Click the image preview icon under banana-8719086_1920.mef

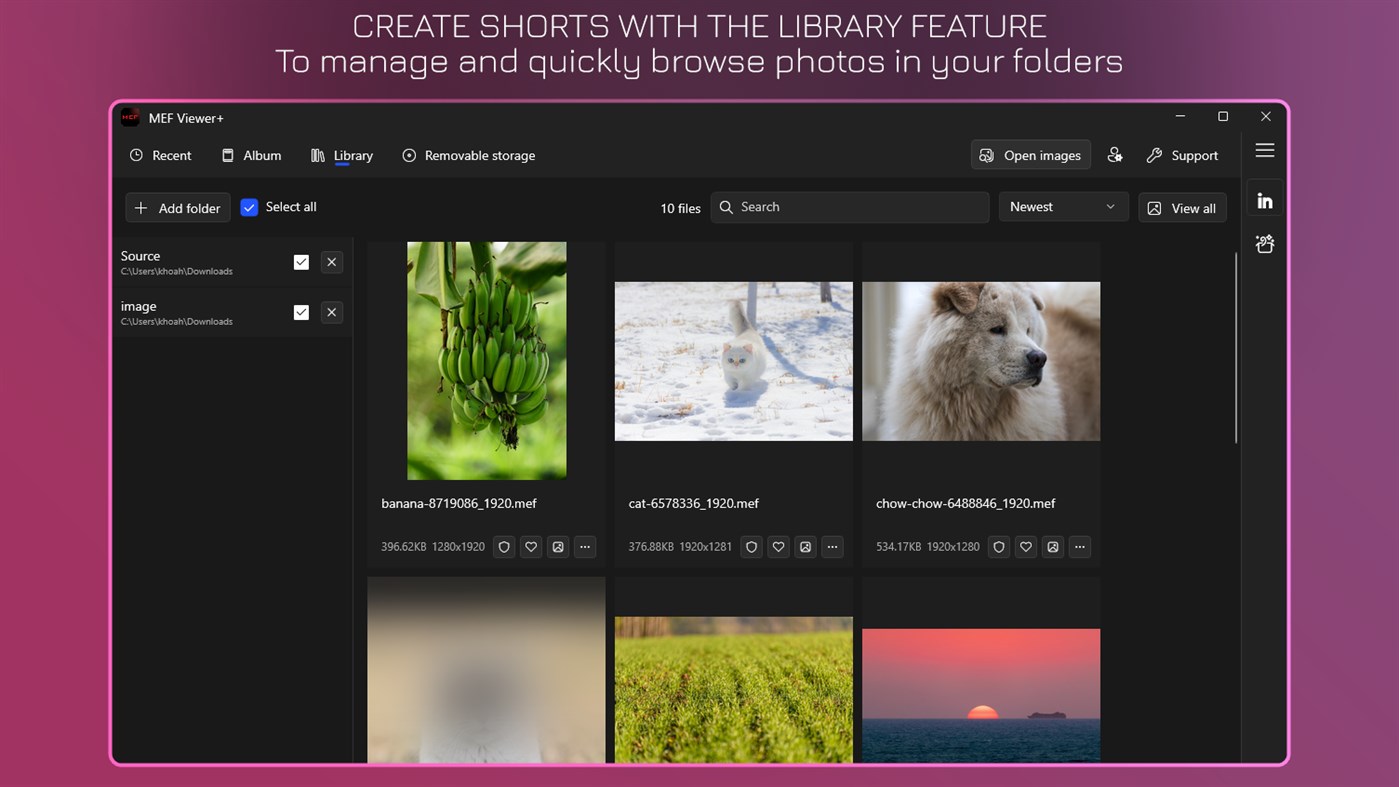coord(557,547)
